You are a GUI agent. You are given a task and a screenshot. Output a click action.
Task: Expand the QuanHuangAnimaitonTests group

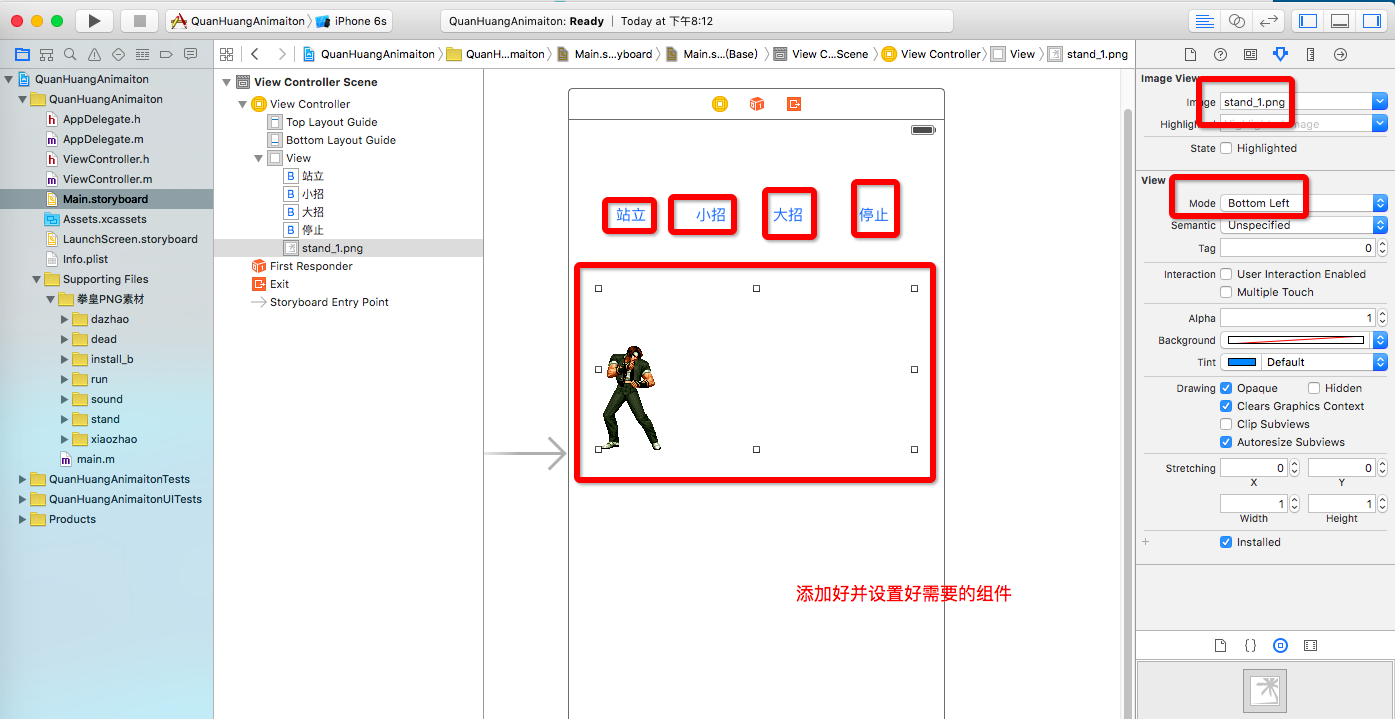click(23, 479)
